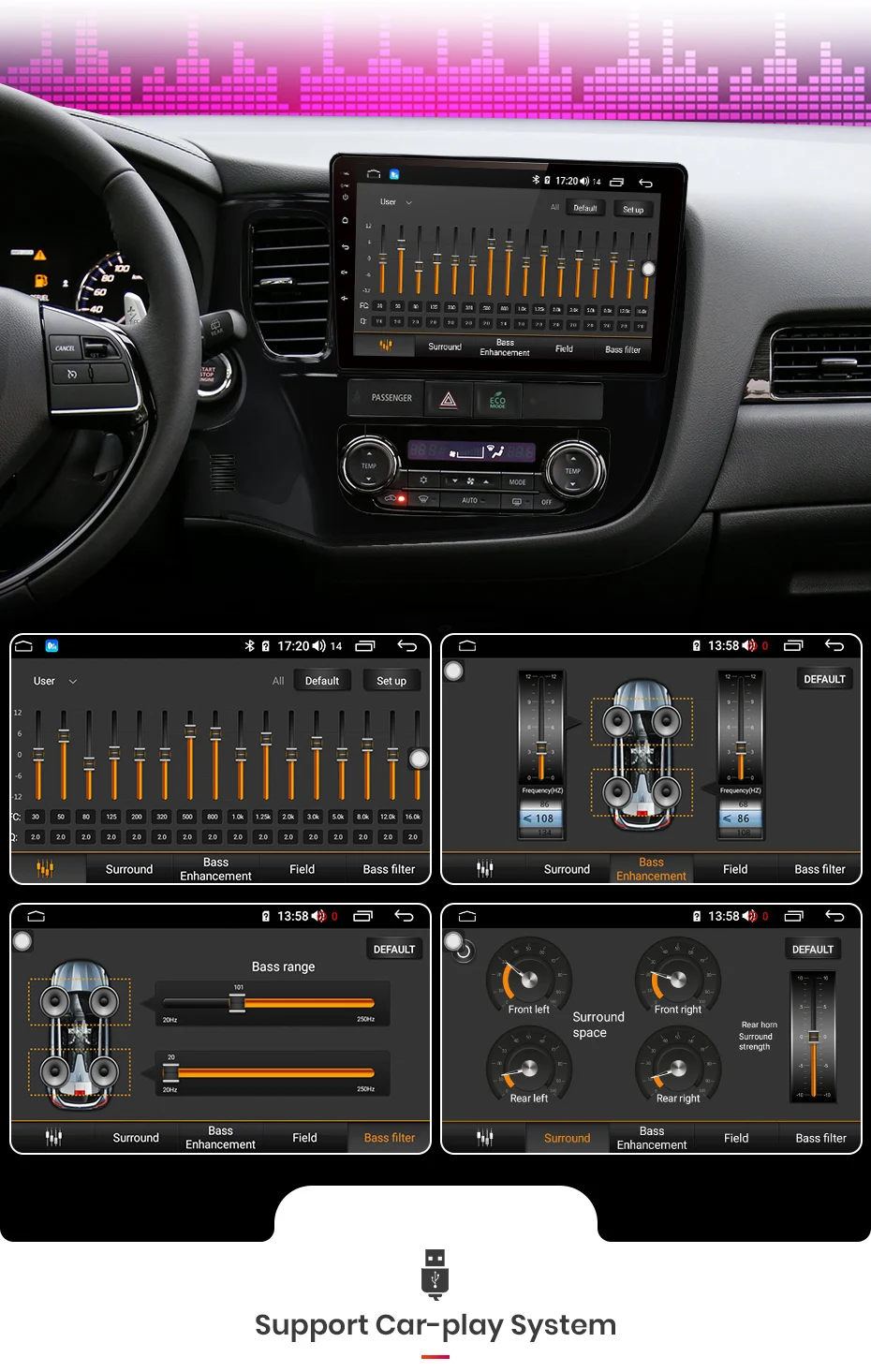Image resolution: width=871 pixels, height=1372 pixels.
Task: Tap muted volume icon on Bass Enhancement screen
Action: pyautogui.click(x=749, y=646)
